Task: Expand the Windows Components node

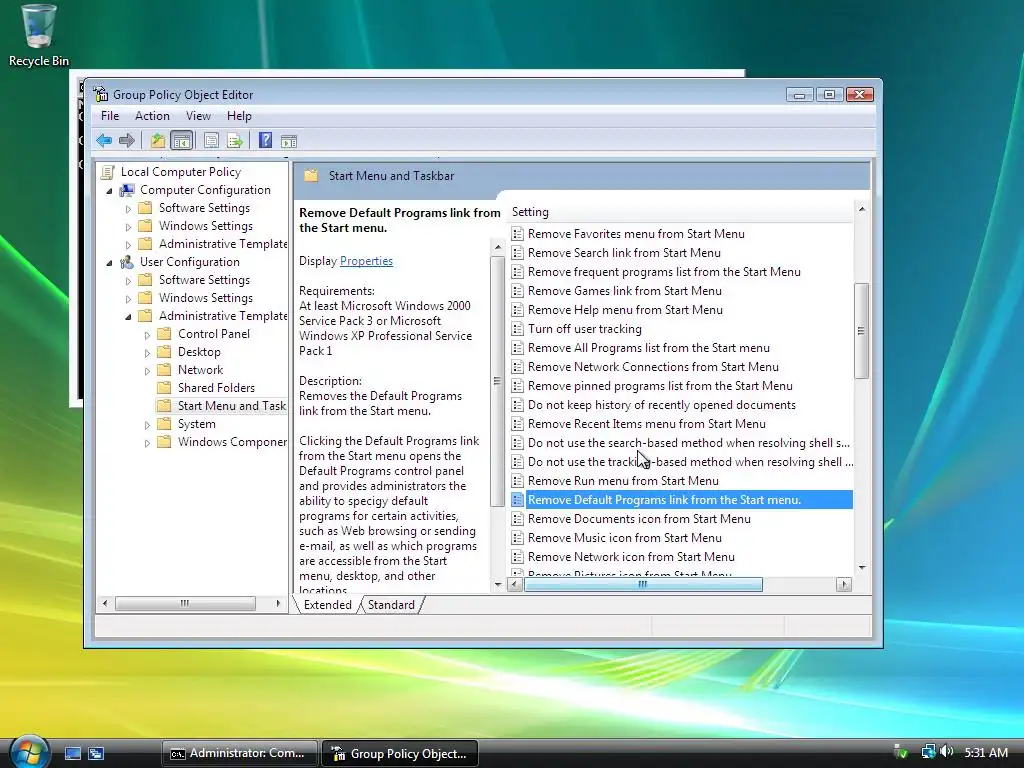Action: (x=147, y=443)
